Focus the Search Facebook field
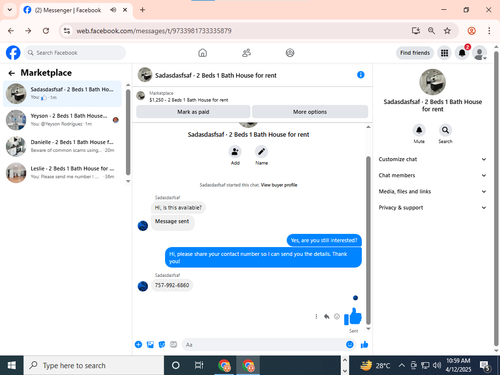The height and width of the screenshot is (375, 500). point(75,53)
